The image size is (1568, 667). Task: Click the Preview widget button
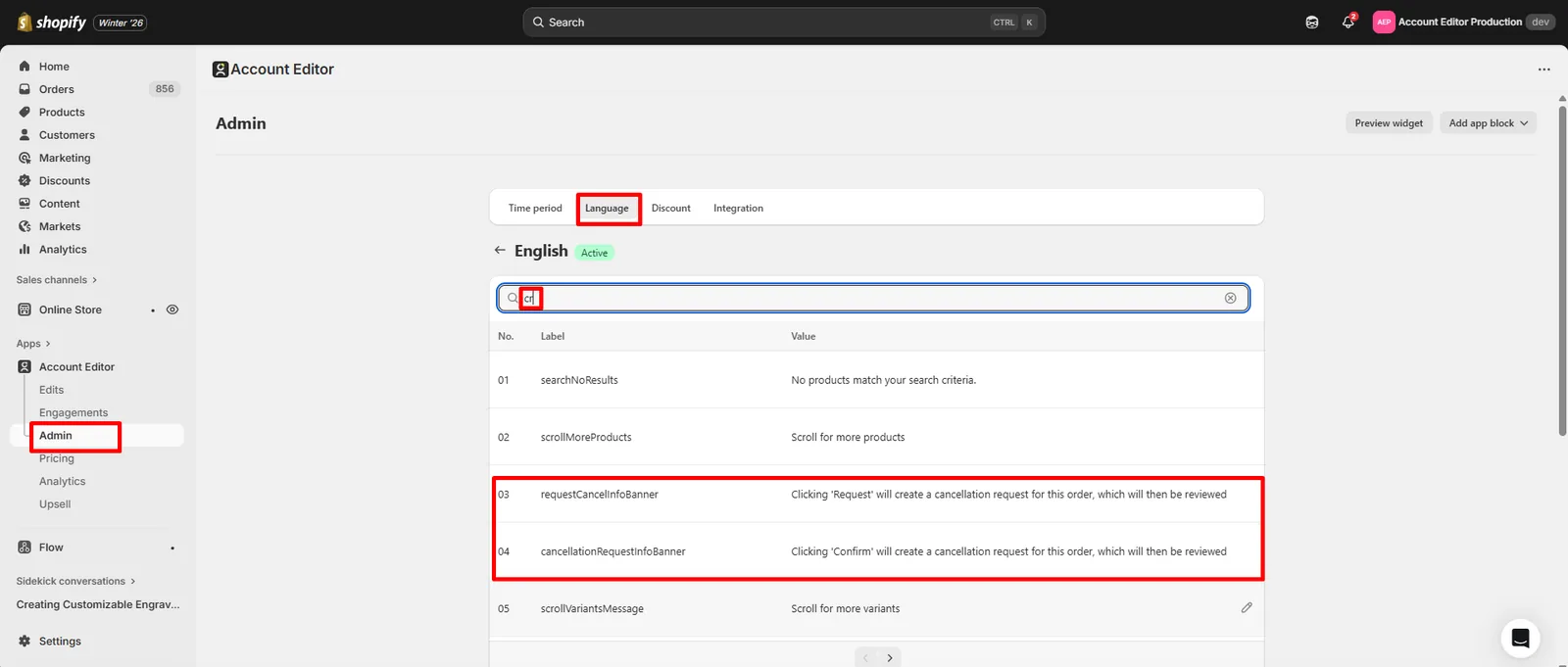[1389, 123]
